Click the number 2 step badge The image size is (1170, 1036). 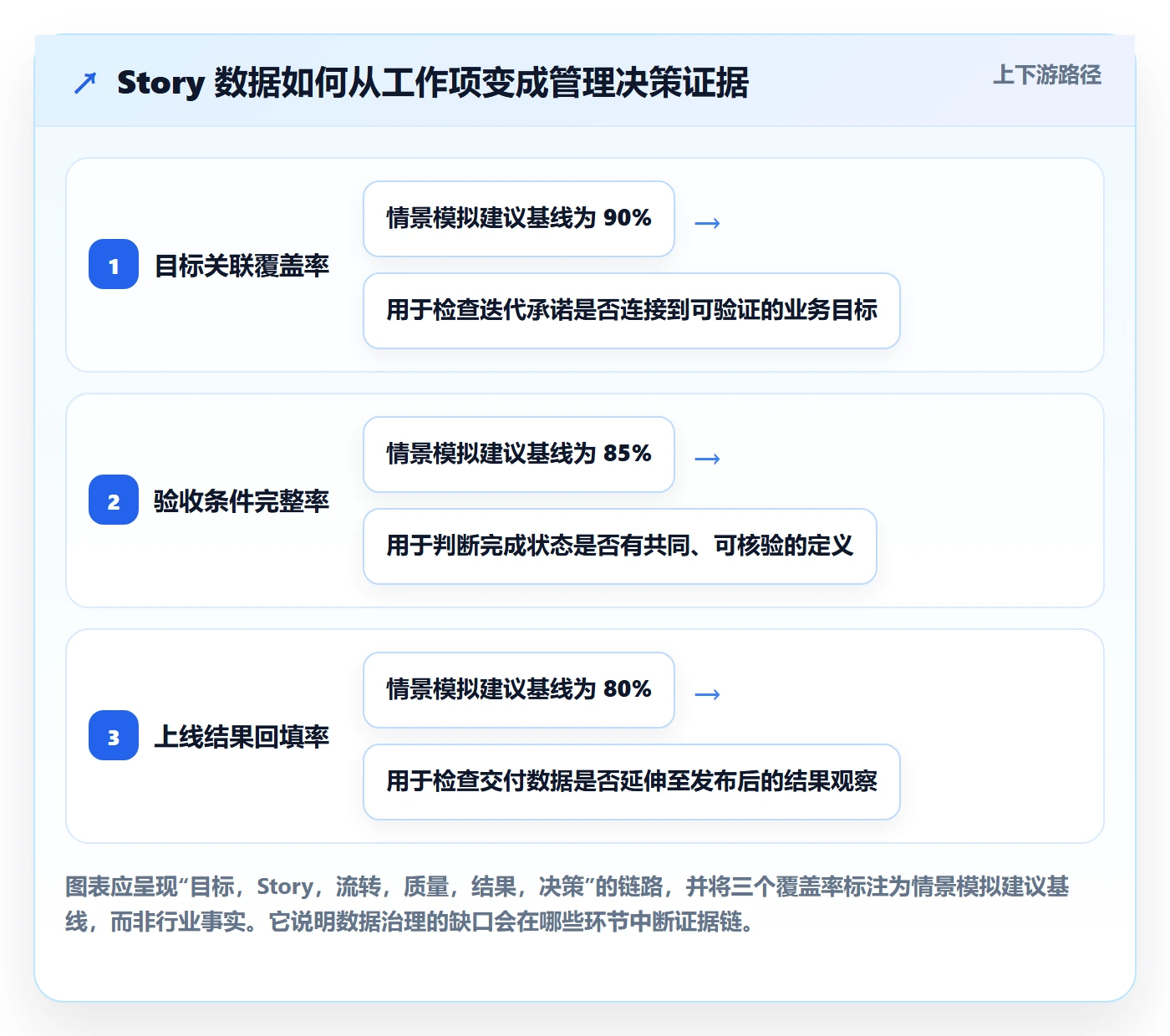(x=114, y=500)
